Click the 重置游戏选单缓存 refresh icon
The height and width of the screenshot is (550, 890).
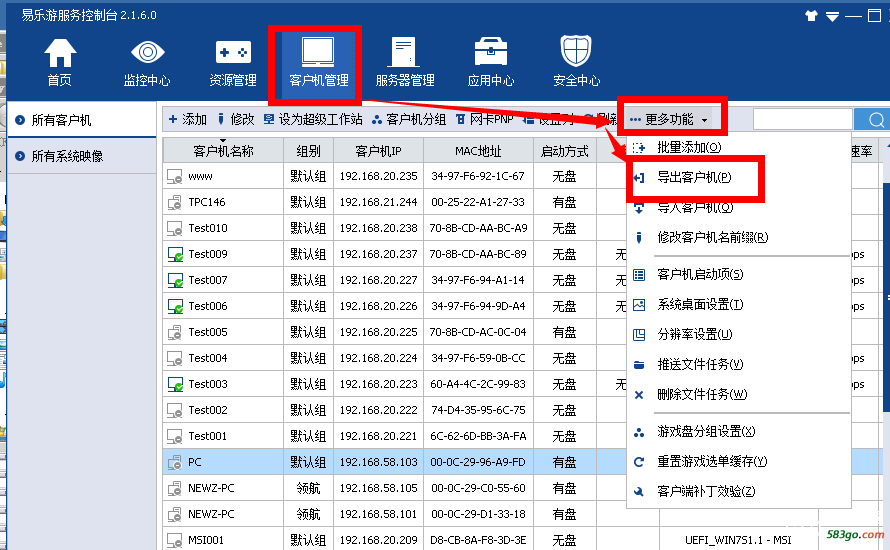pos(639,462)
